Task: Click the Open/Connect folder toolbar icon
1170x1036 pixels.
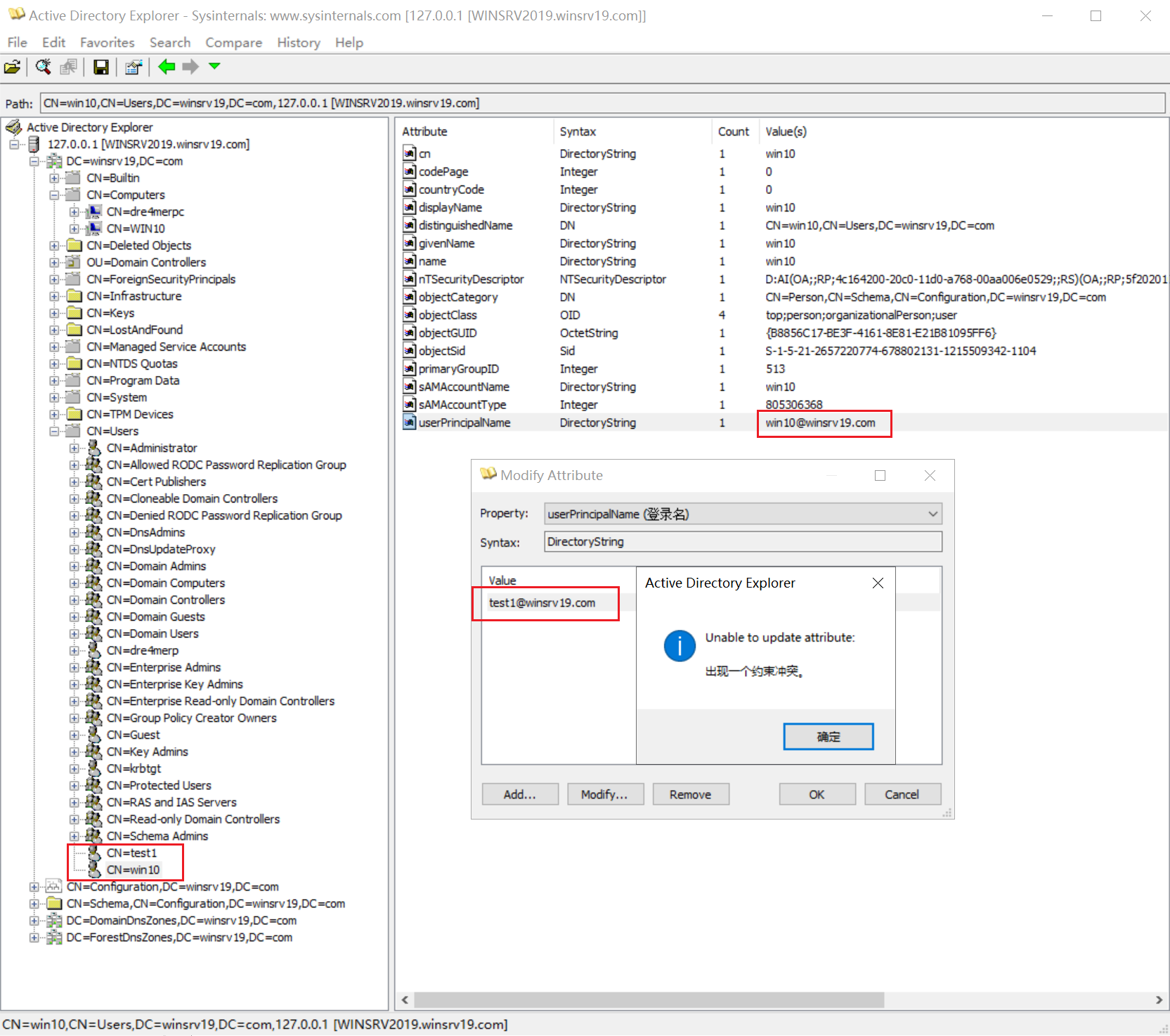Action: pyautogui.click(x=12, y=67)
